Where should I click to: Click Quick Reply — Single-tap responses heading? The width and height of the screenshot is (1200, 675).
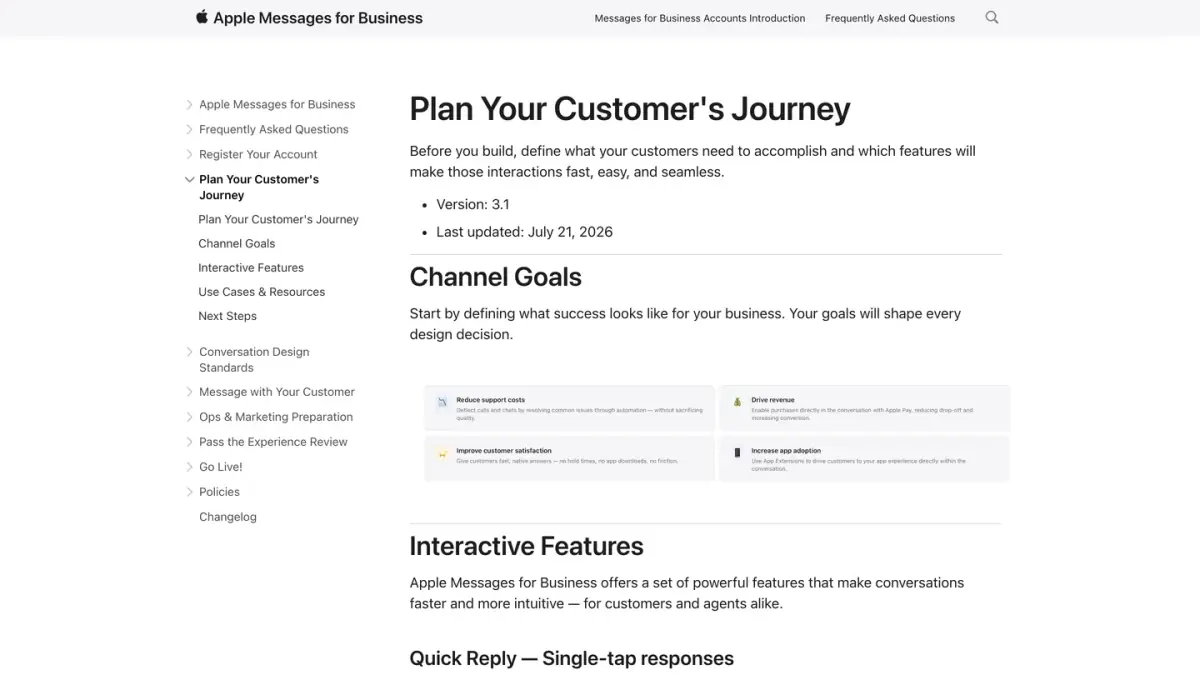click(x=572, y=658)
